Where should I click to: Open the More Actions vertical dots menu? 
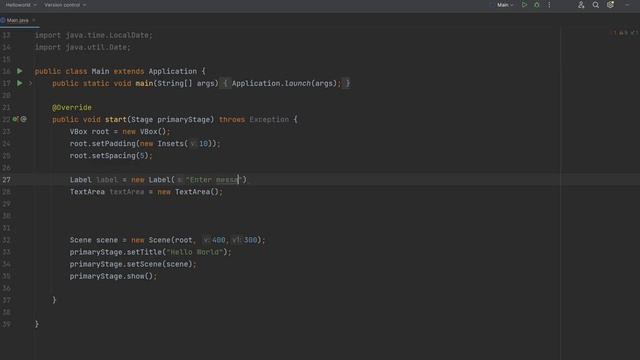[x=549, y=5]
